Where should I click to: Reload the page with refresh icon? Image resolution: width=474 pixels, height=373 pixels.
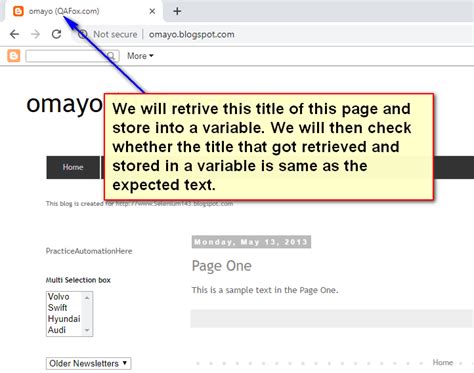(56, 34)
